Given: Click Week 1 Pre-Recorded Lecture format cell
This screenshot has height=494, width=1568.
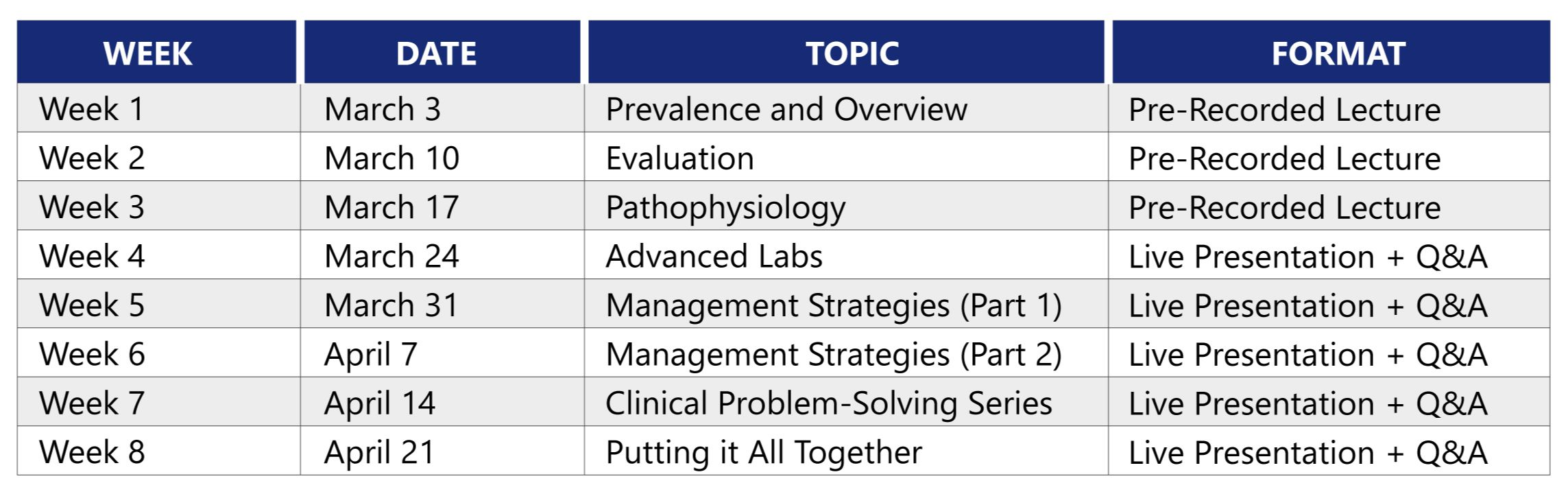Looking at the screenshot, I should coord(1329,108).
